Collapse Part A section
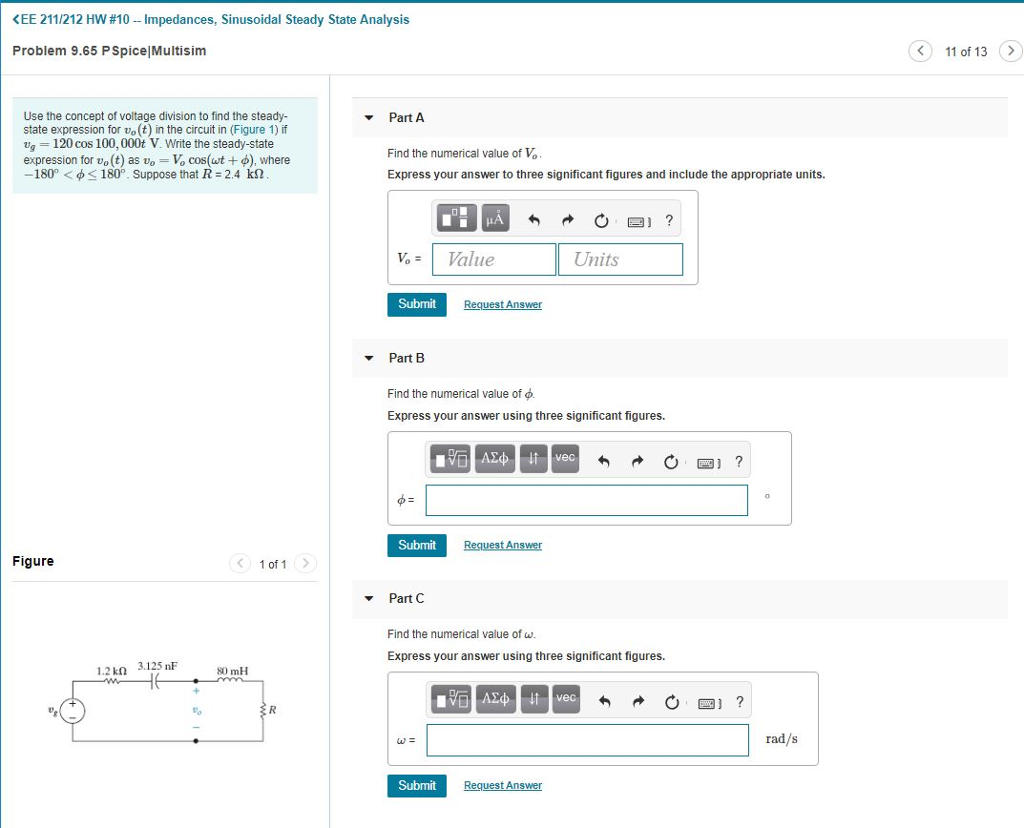This screenshot has height=828, width=1024. tap(369, 118)
